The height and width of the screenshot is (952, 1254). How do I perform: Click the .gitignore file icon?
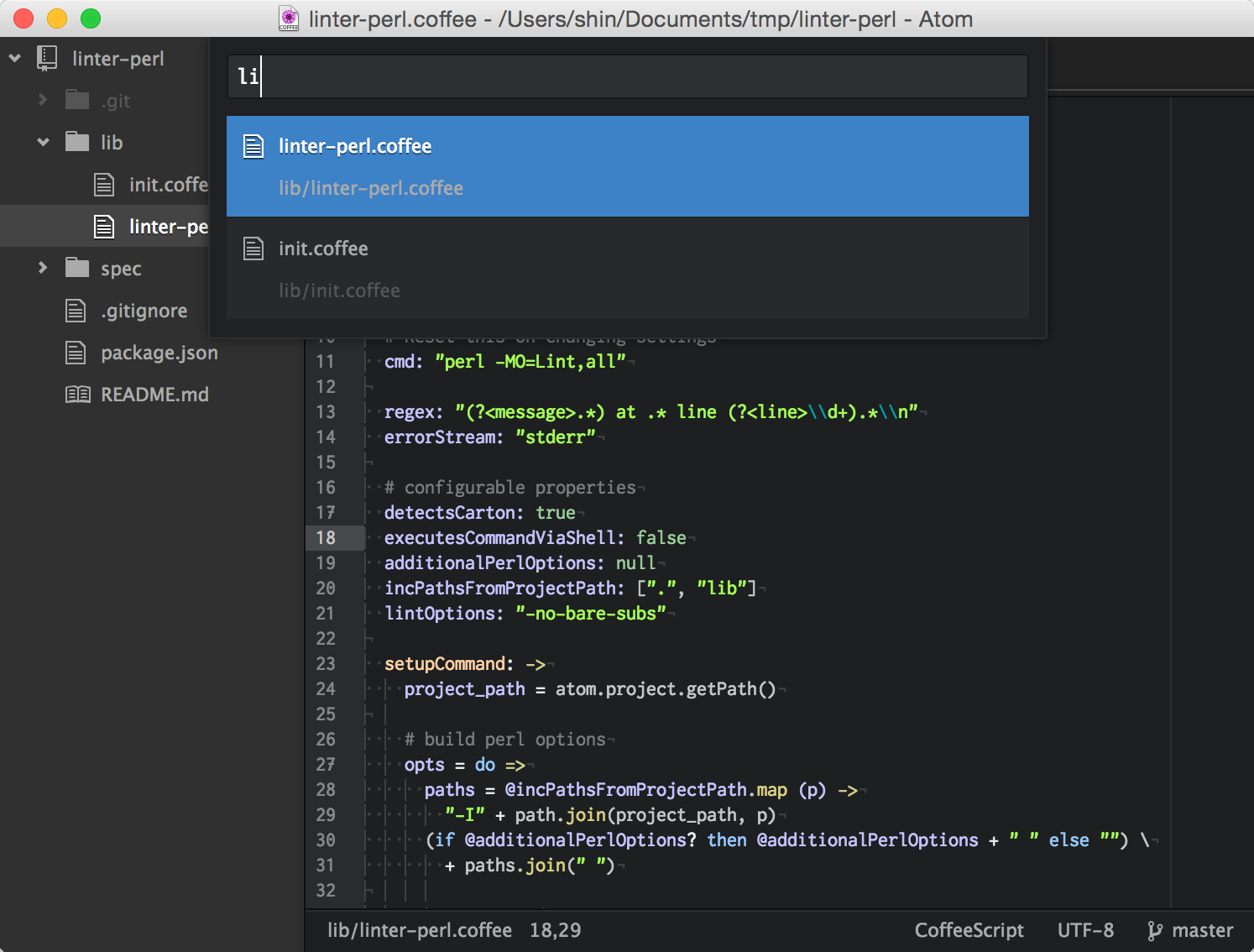[x=76, y=311]
